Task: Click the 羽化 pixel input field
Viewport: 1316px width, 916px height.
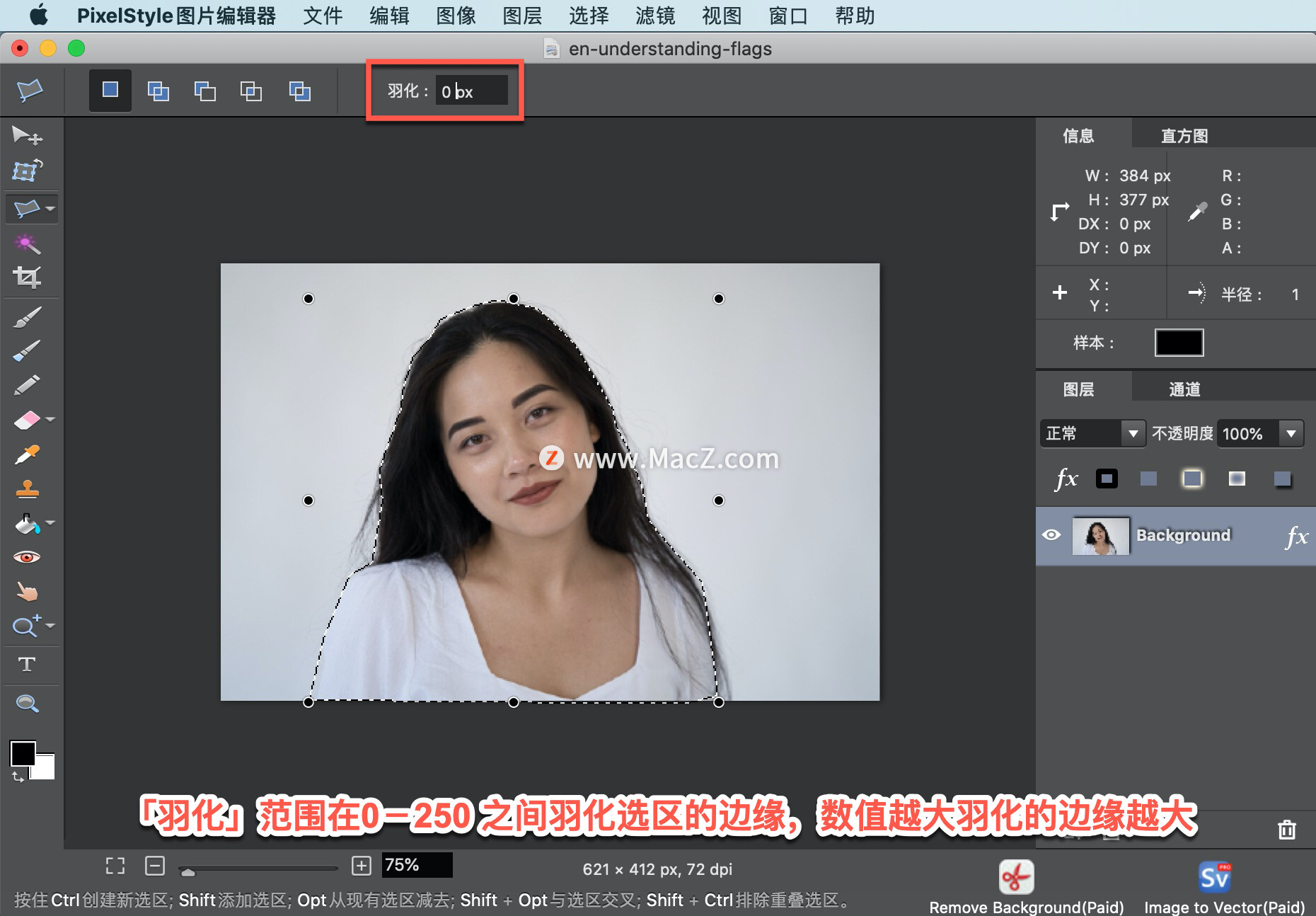Action: click(471, 91)
